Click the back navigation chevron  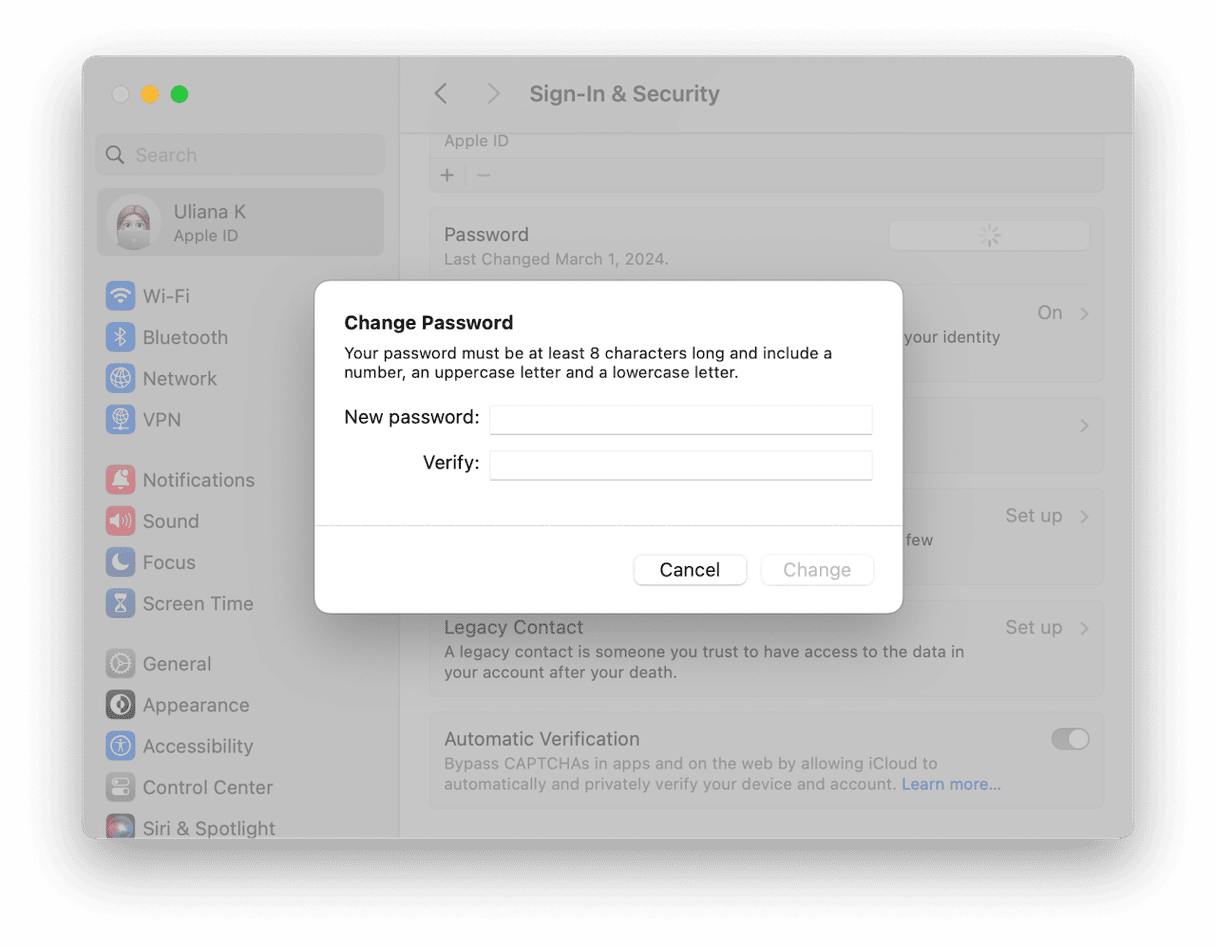pos(440,93)
